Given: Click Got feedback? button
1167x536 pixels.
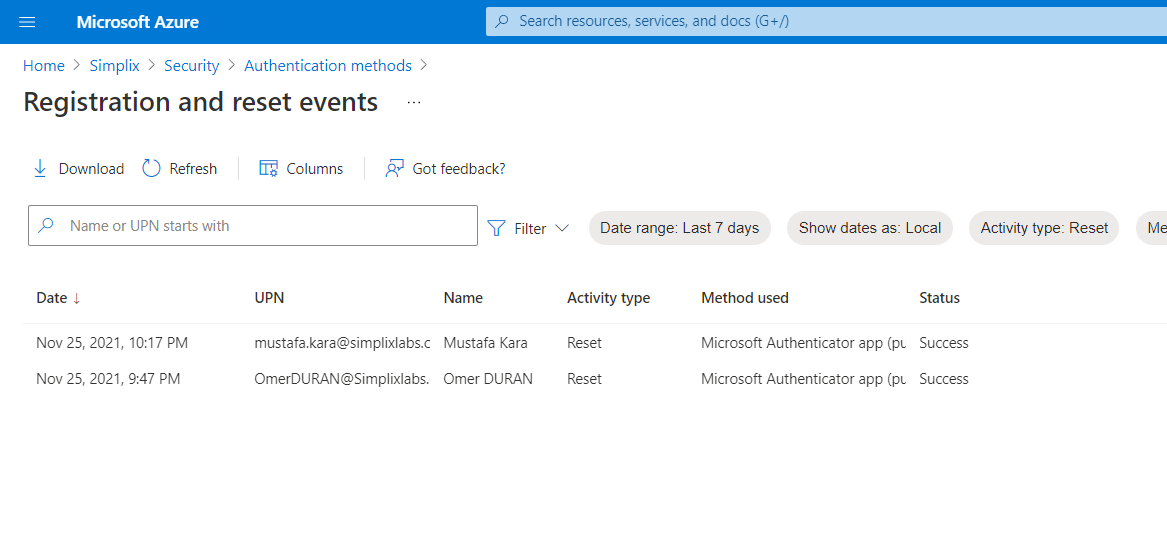Looking at the screenshot, I should click(x=445, y=169).
